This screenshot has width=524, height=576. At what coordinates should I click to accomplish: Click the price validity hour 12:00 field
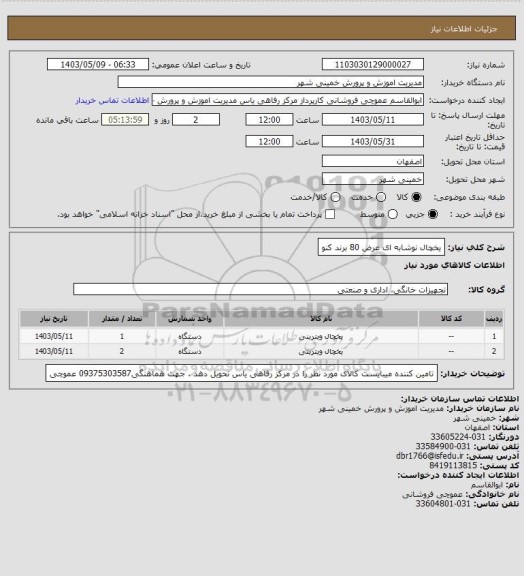click(x=269, y=141)
